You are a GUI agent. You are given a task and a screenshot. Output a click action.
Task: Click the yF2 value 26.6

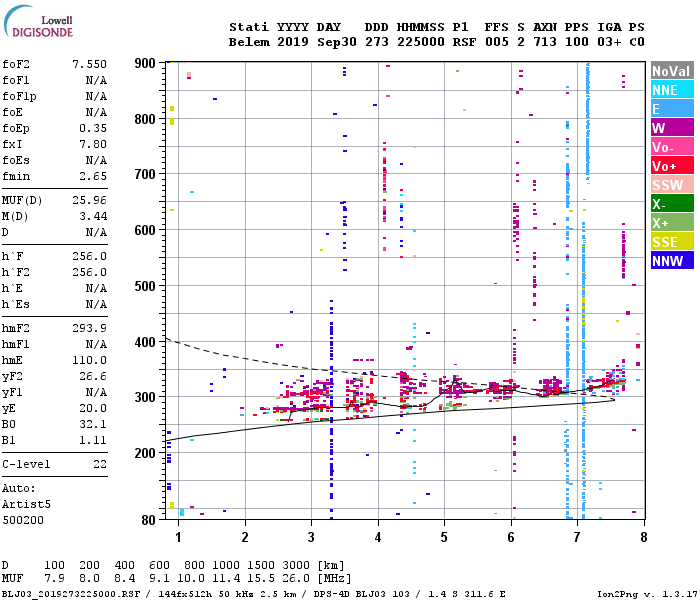coord(93,377)
